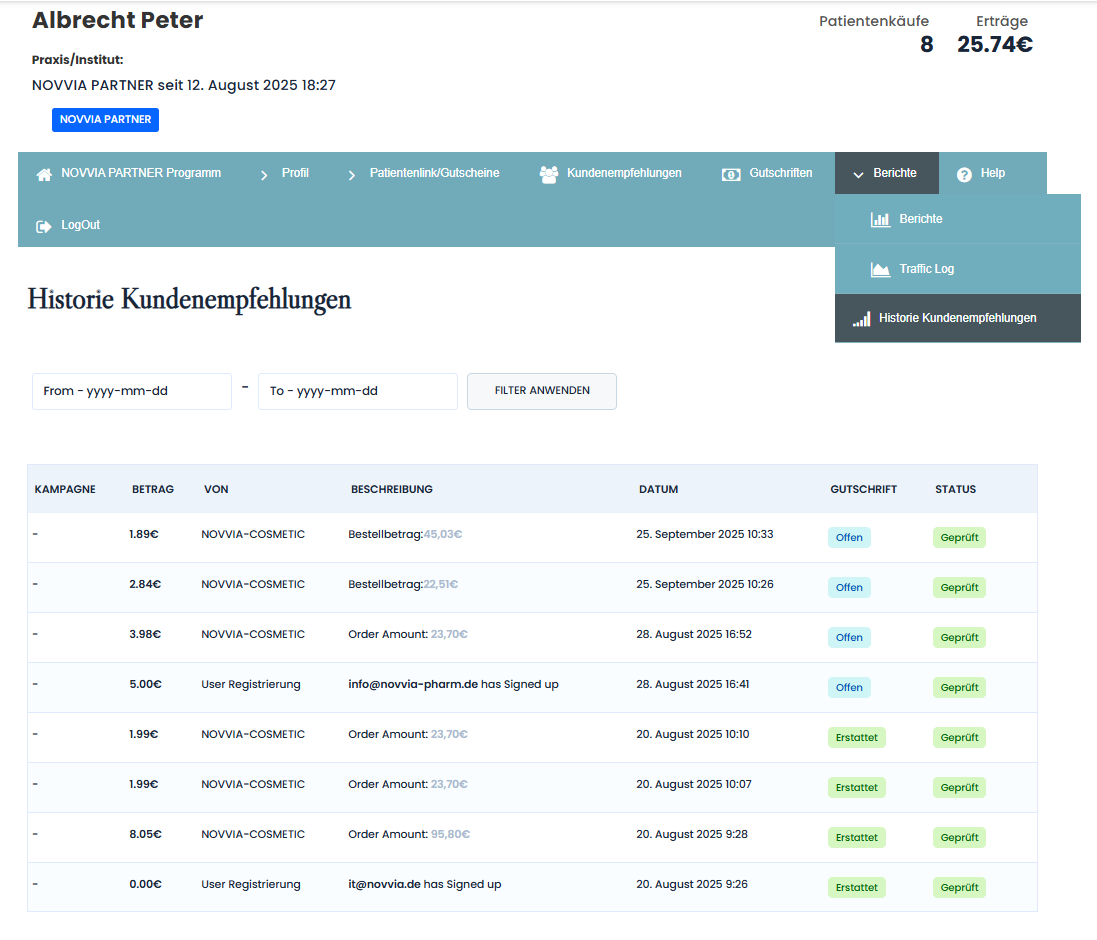Click the question mark Help icon
Screen dimensions: 1097x940
pos(964,174)
